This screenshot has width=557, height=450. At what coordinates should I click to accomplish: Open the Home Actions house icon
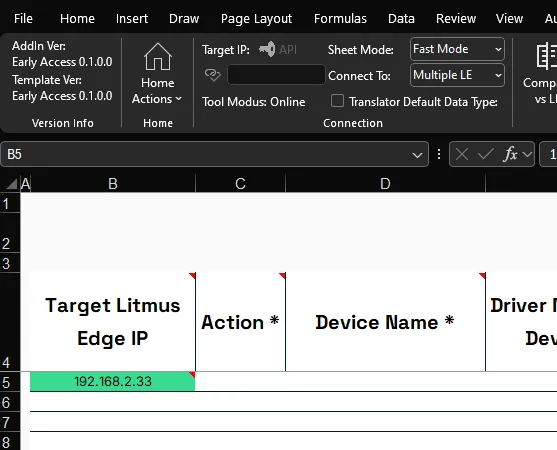click(158, 56)
